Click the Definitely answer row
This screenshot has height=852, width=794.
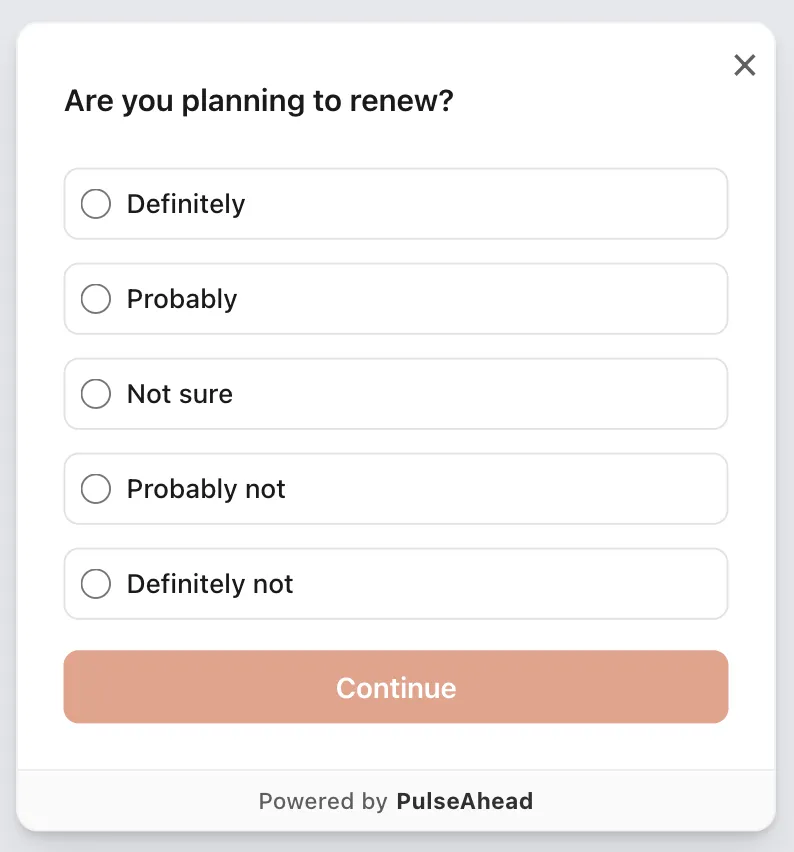pyautogui.click(x=396, y=203)
